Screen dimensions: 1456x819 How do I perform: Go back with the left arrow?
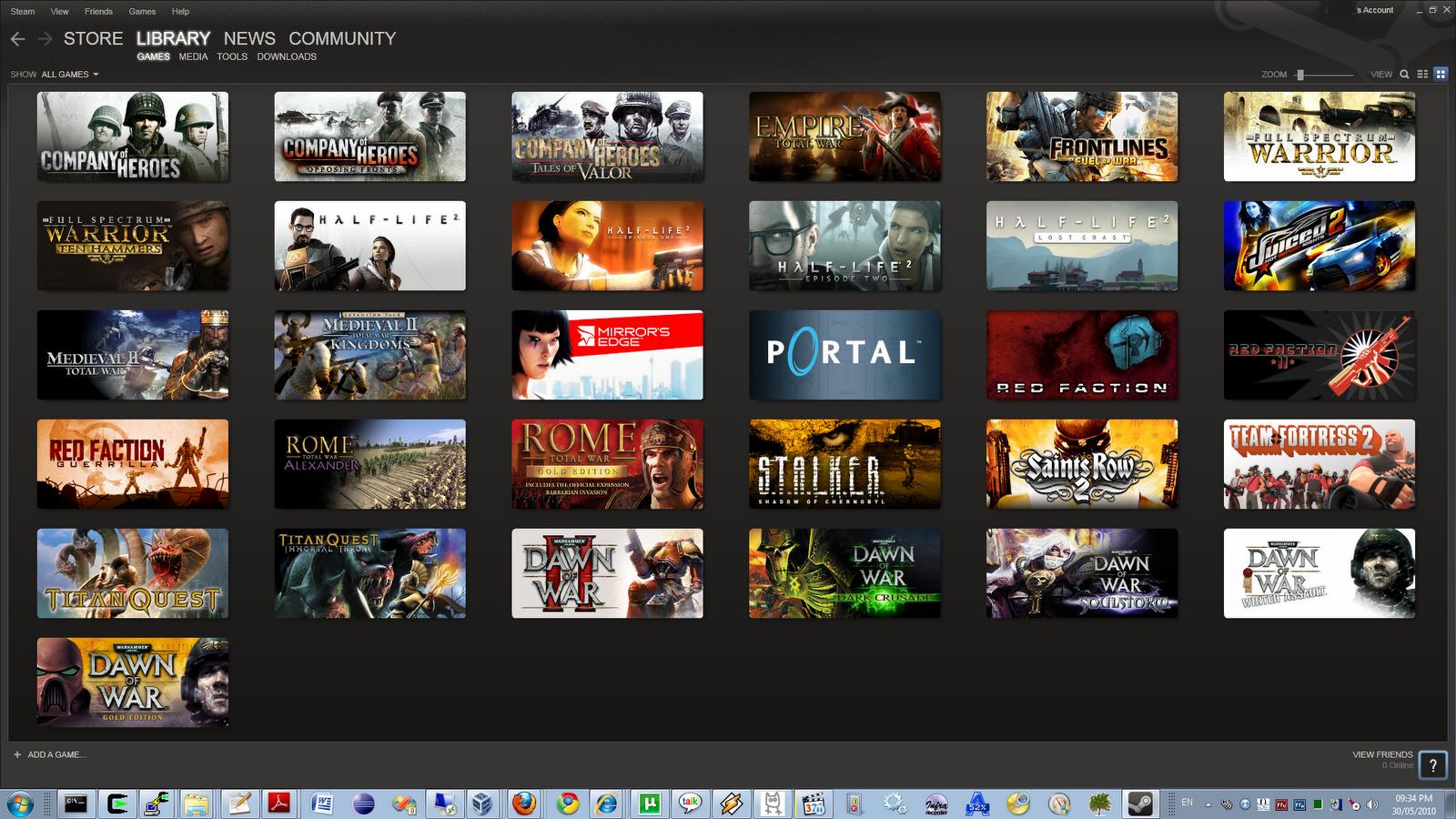[x=17, y=39]
